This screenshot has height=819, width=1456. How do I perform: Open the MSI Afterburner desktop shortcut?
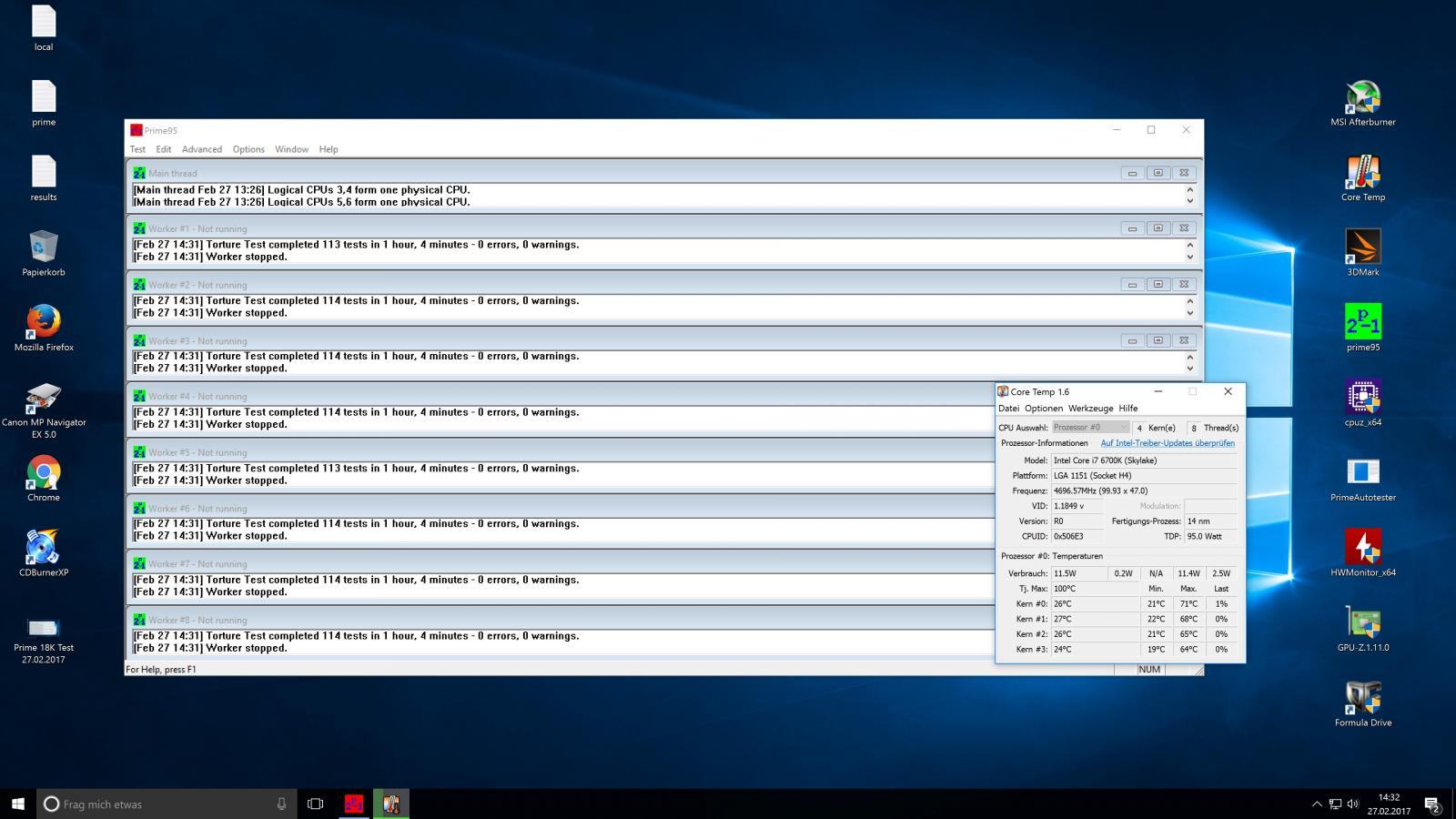click(x=1362, y=102)
